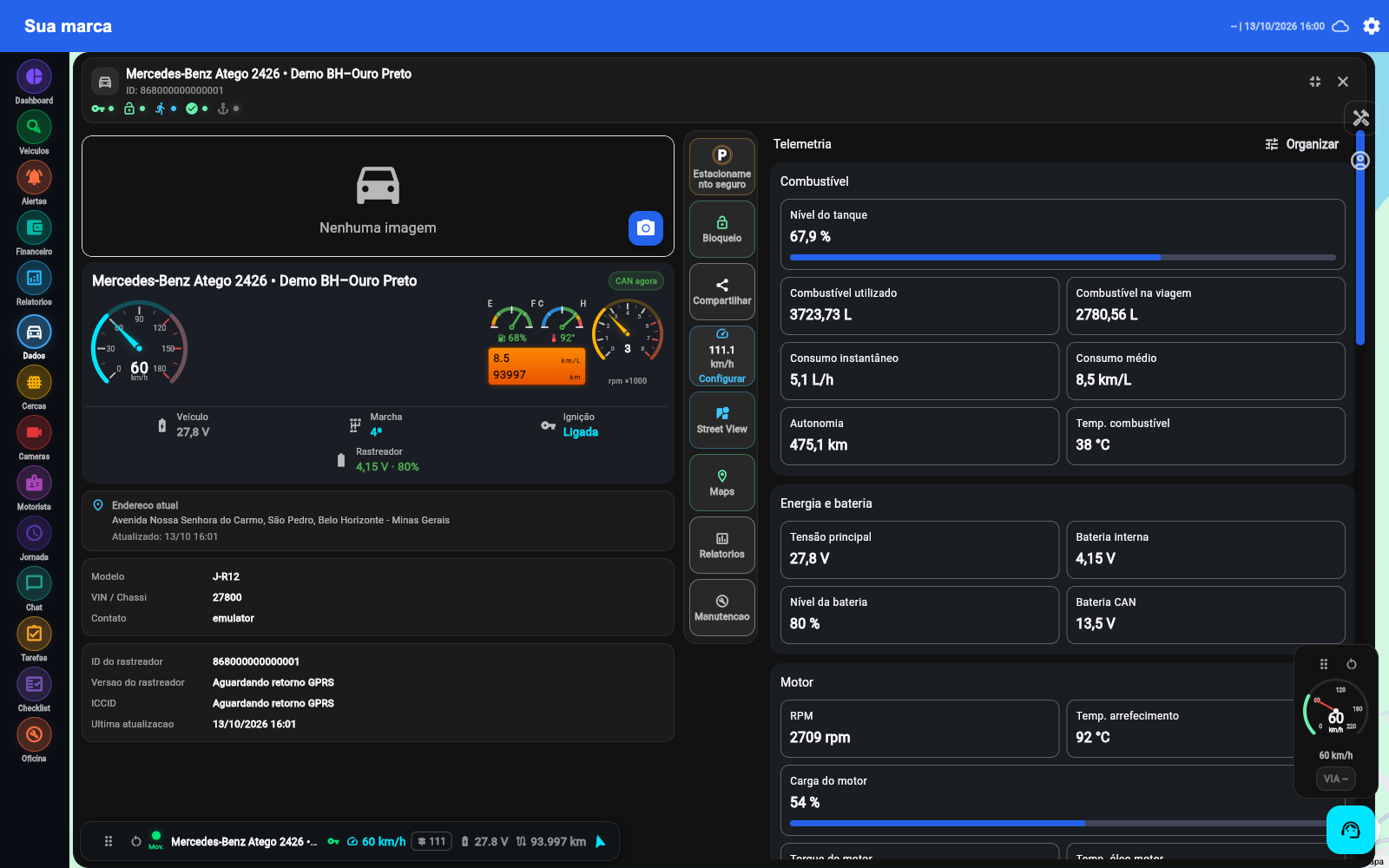Open the Financeiro sidebar icon
Viewport: 1389px width, 868px height.
tap(34, 227)
